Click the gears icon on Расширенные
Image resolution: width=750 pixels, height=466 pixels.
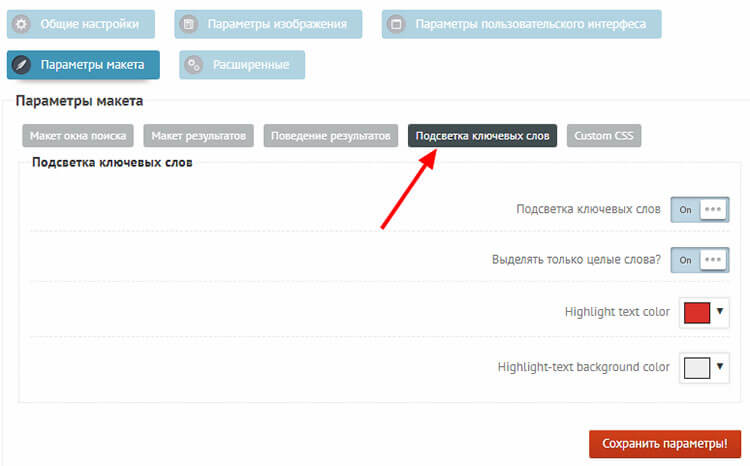193,65
